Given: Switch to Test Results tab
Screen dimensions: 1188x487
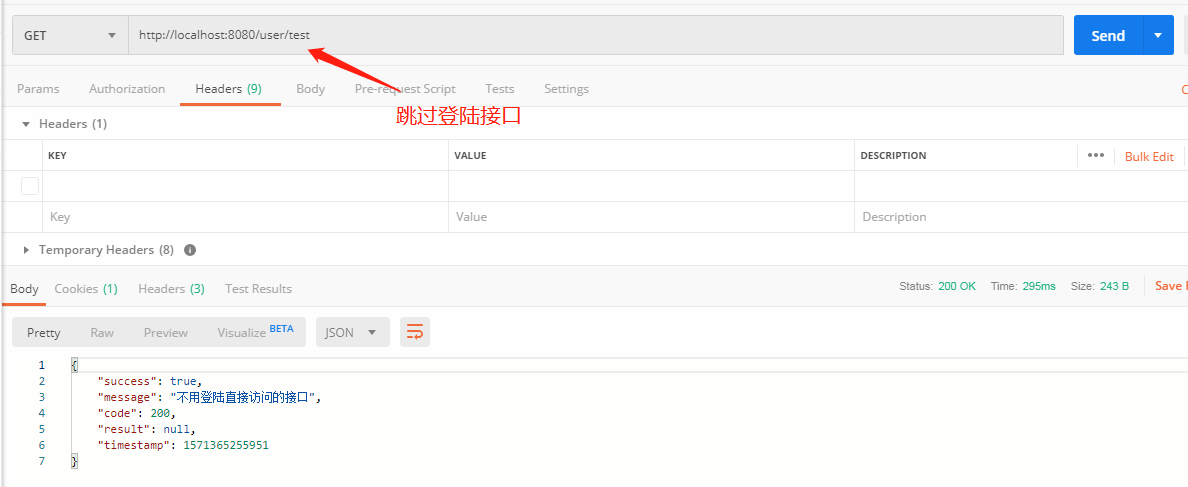Looking at the screenshot, I should (x=258, y=289).
